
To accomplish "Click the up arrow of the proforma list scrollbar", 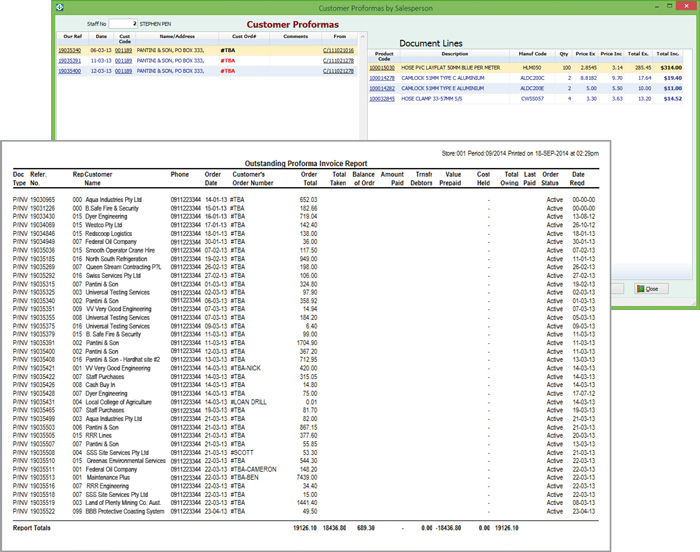I will [363, 37].
